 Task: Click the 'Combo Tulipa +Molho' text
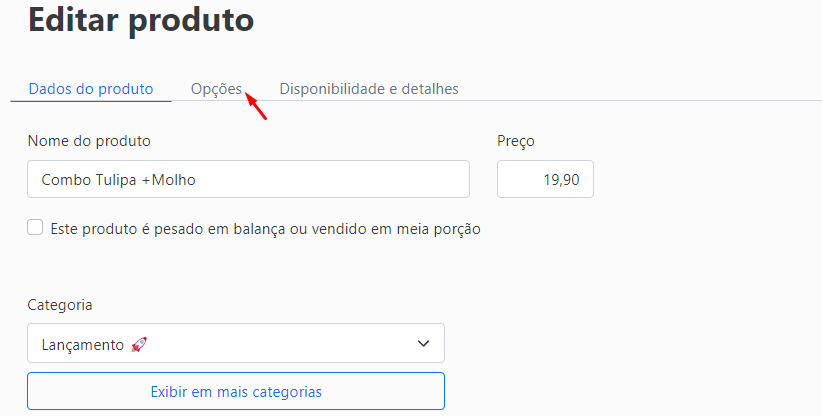[x=118, y=180]
